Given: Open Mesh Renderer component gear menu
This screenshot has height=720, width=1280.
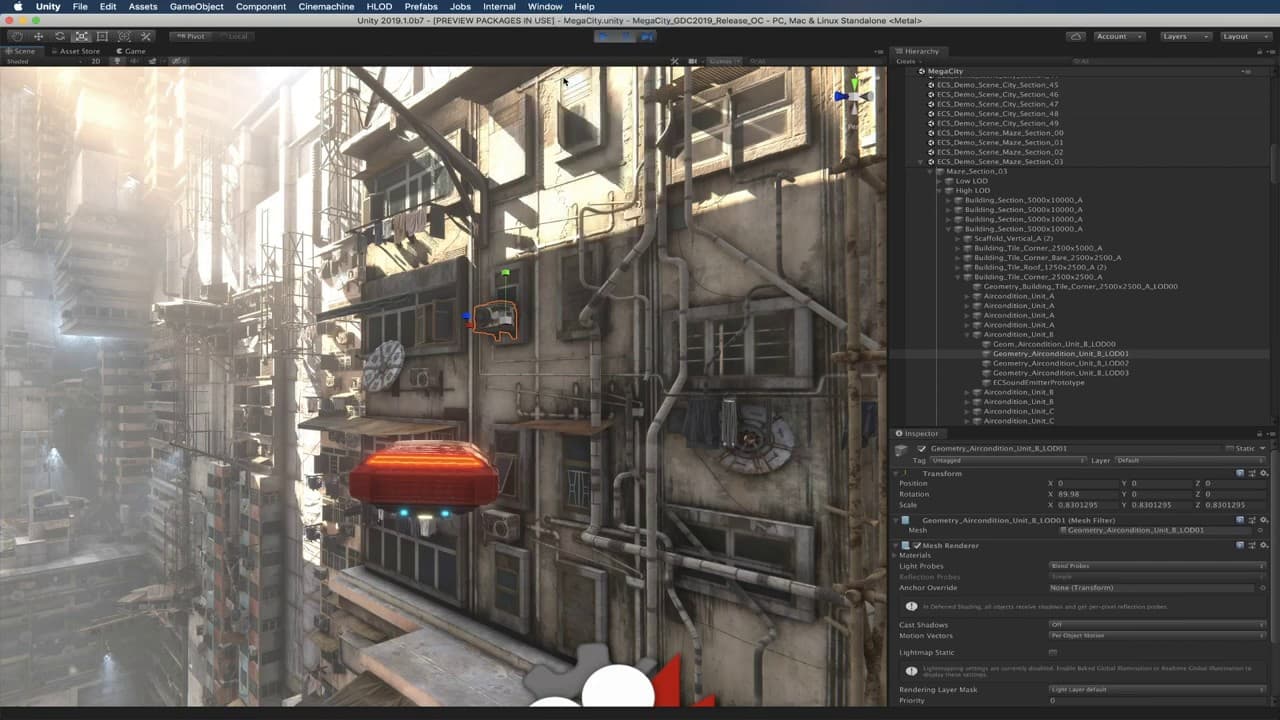Looking at the screenshot, I should pyautogui.click(x=1264, y=545).
